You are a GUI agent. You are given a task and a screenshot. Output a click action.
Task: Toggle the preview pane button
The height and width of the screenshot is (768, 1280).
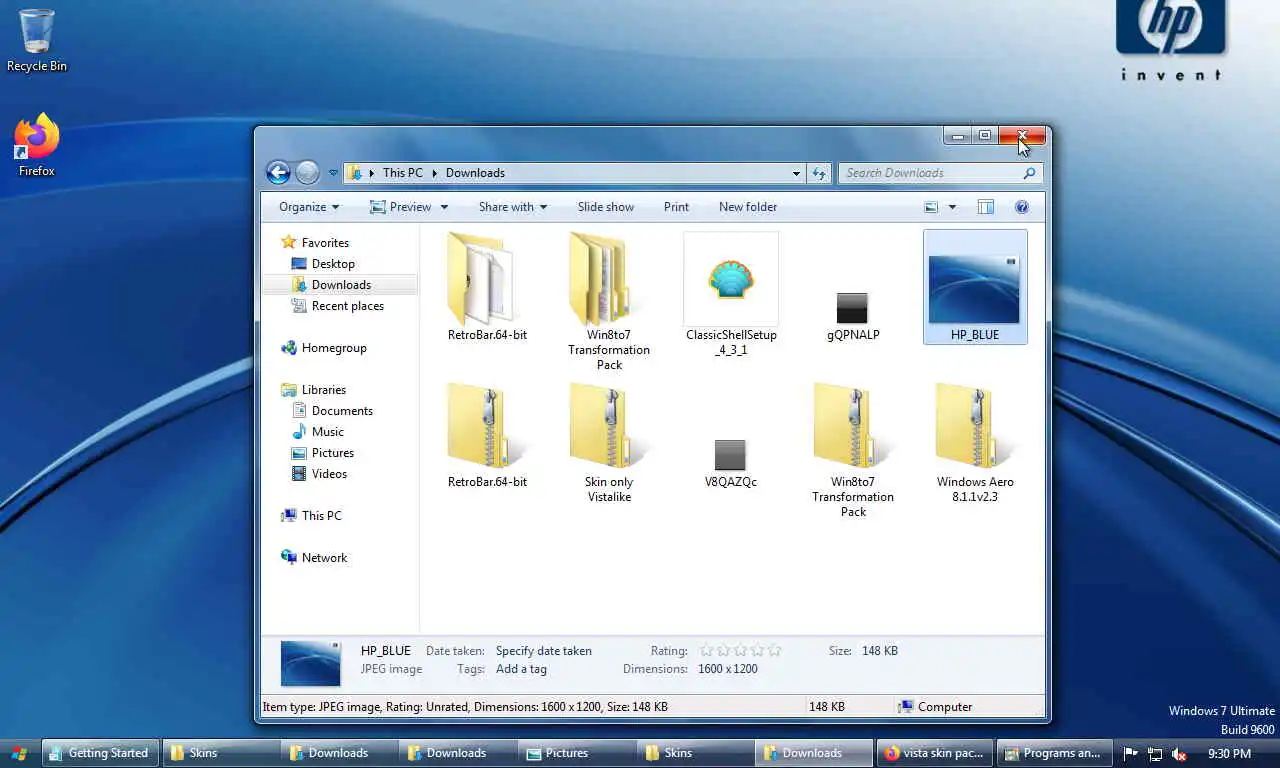click(x=985, y=207)
